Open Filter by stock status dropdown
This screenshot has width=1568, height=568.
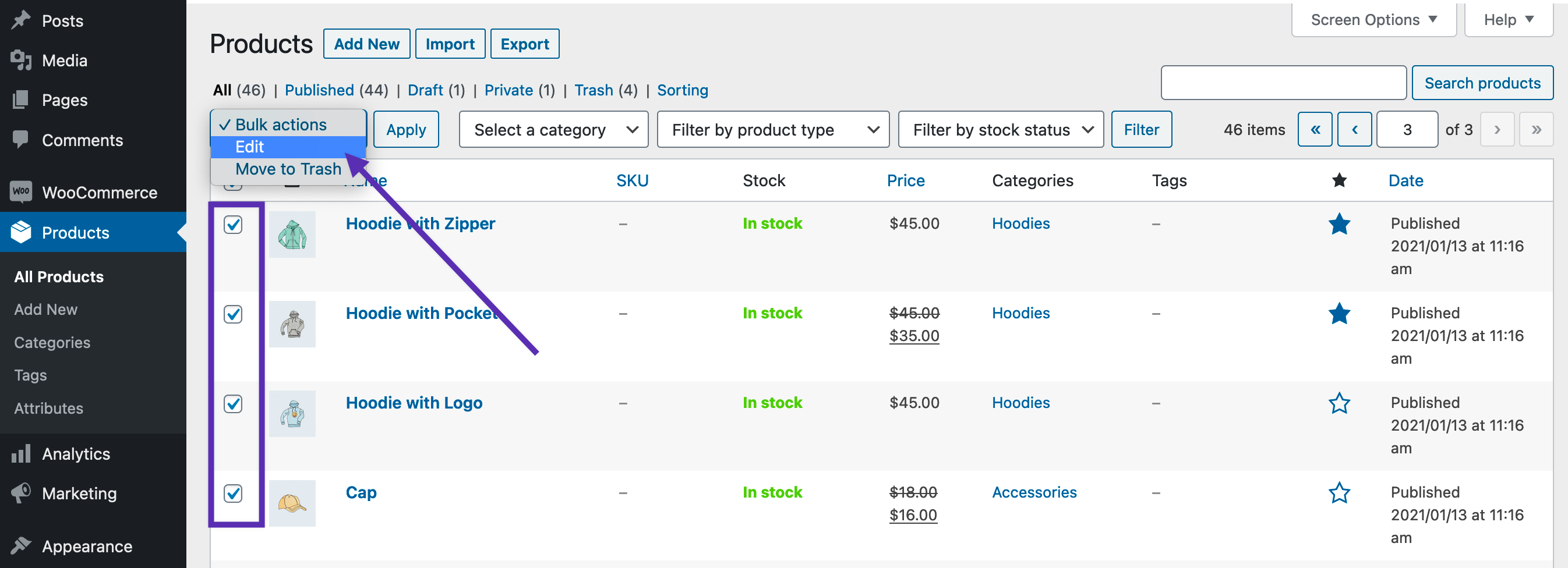coord(1000,129)
